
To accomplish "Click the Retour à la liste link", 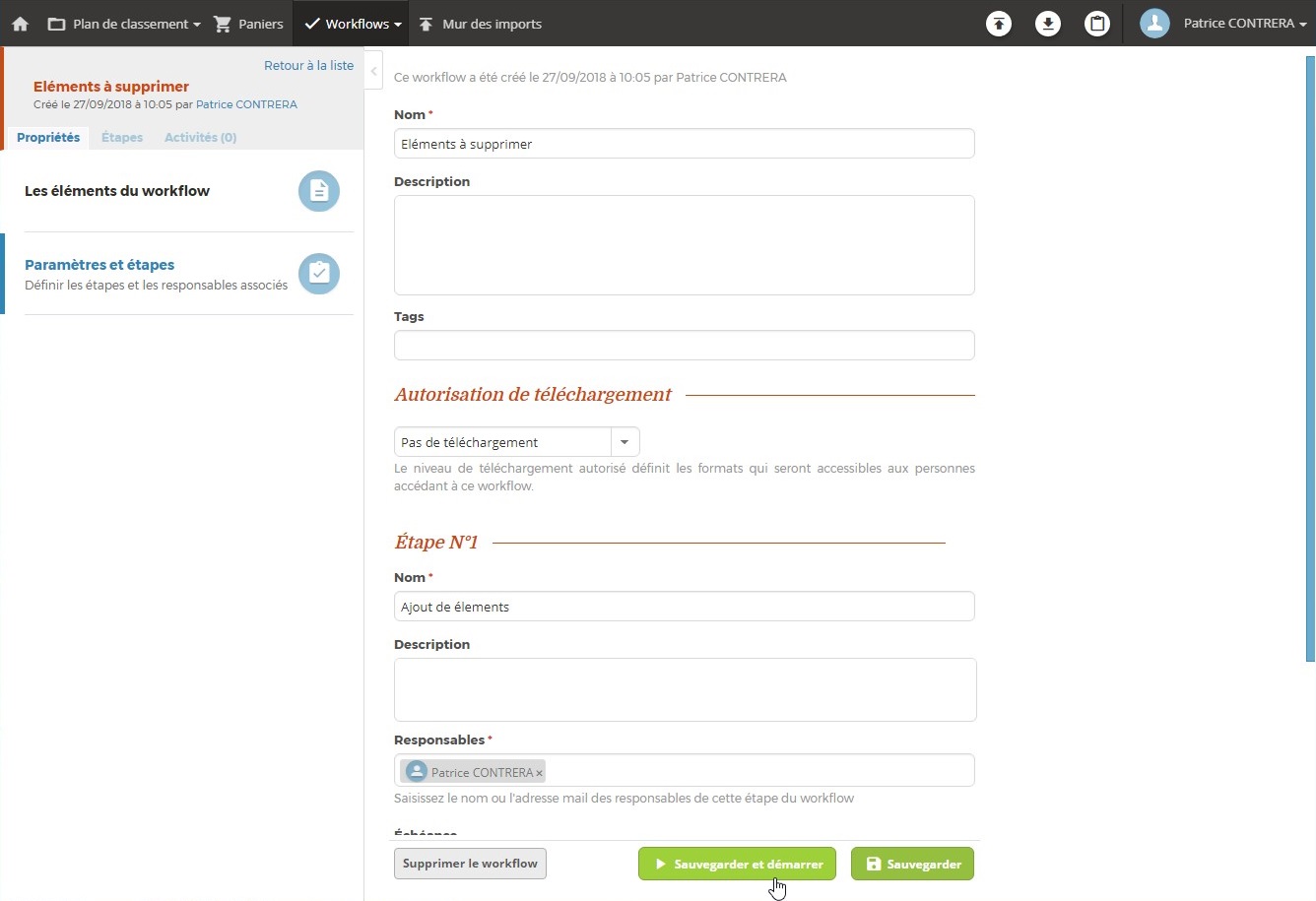I will 308,65.
